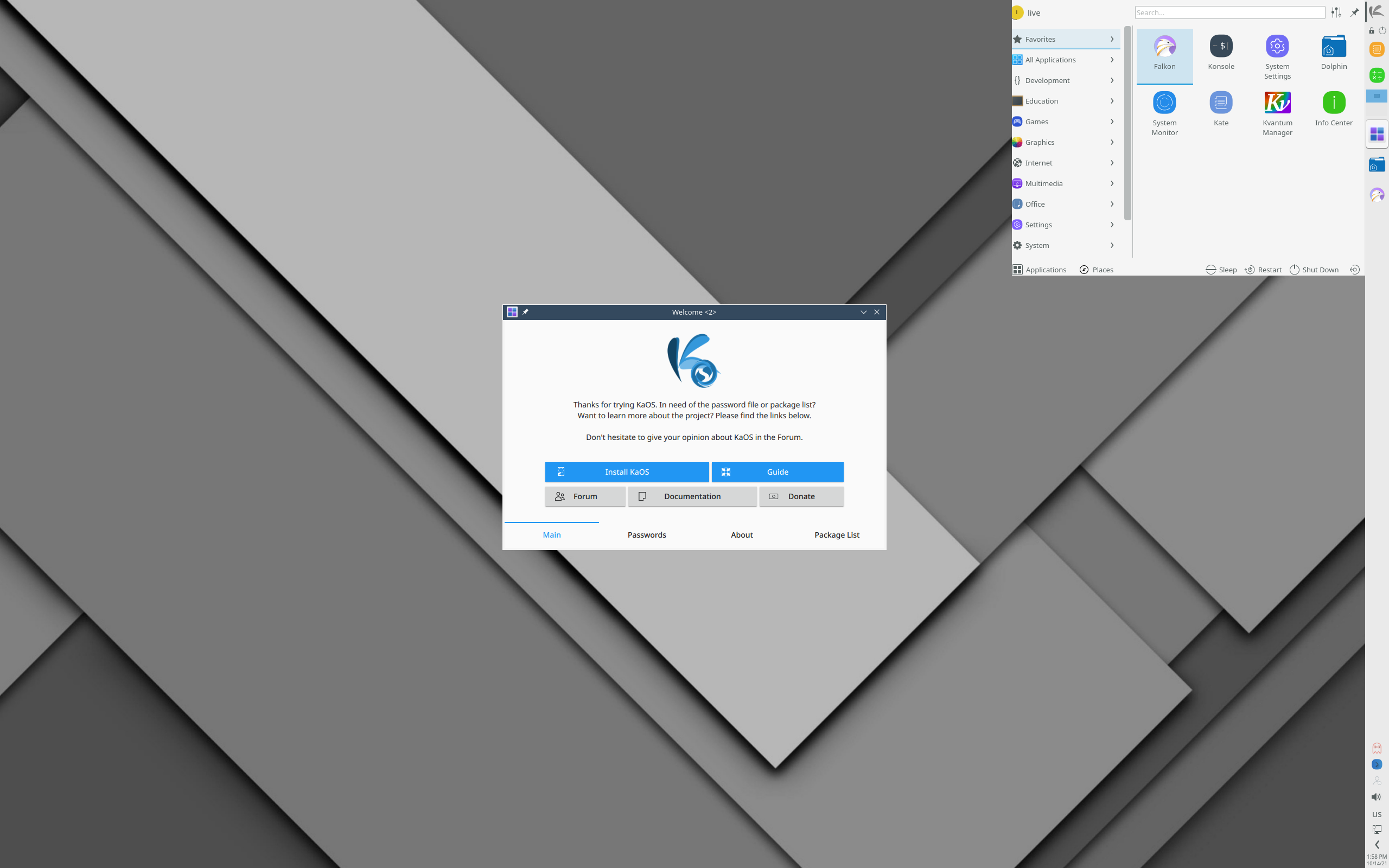Expand the Education category
Screen dimensions: 1389x868
(1065, 101)
